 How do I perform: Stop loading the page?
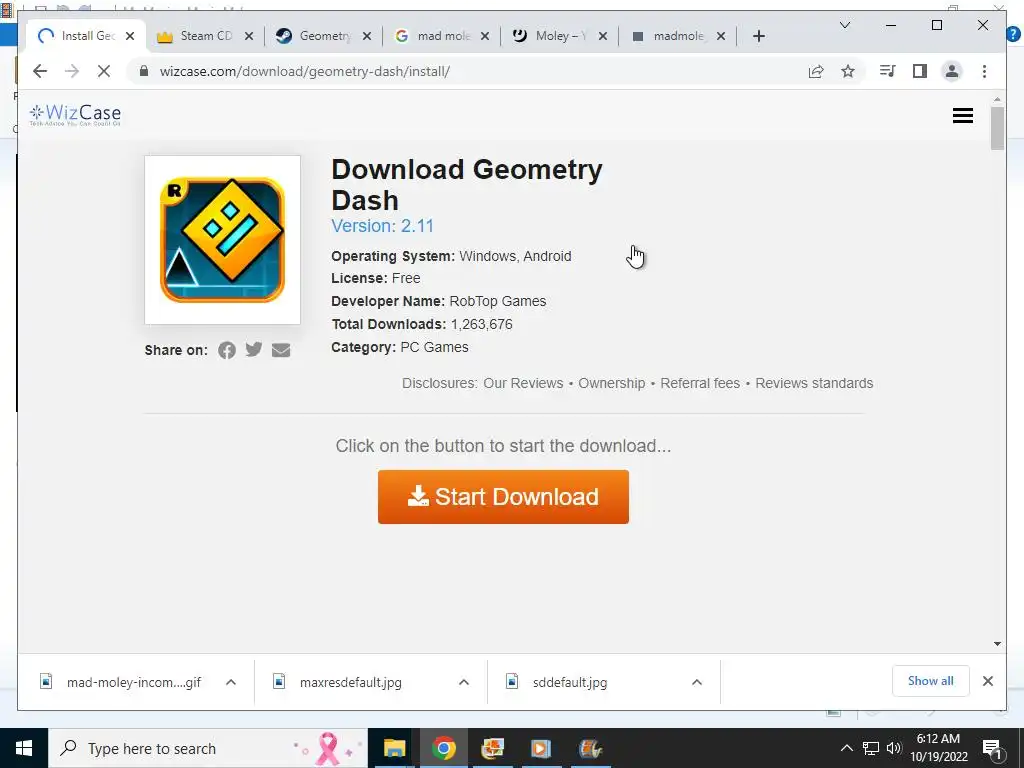(104, 71)
